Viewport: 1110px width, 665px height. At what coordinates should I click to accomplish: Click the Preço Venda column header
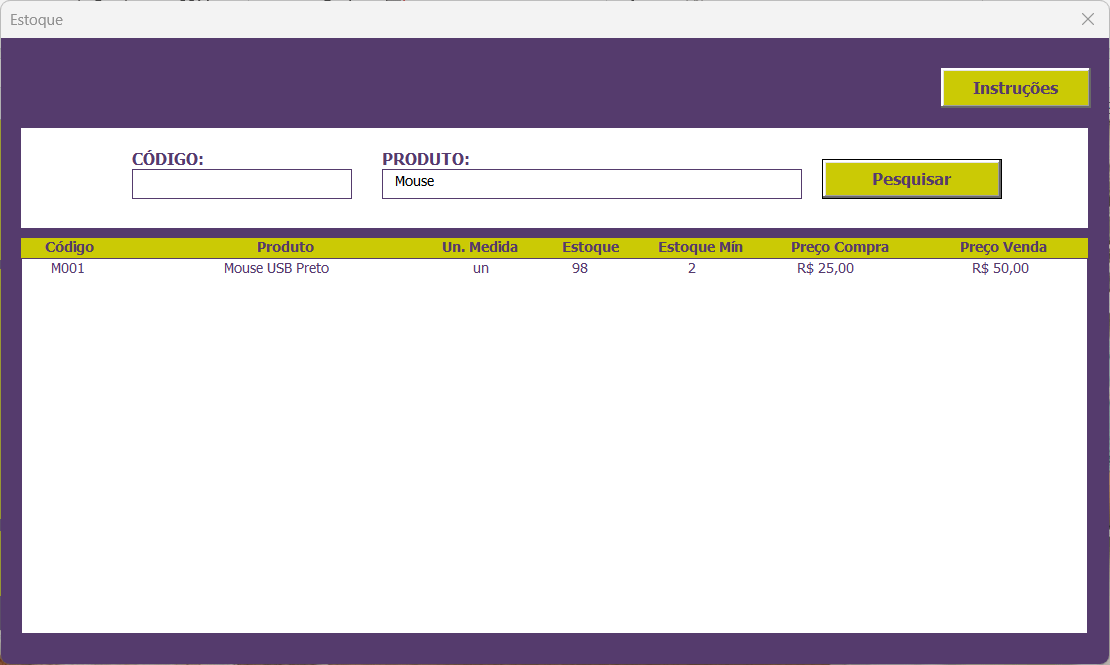point(1003,247)
